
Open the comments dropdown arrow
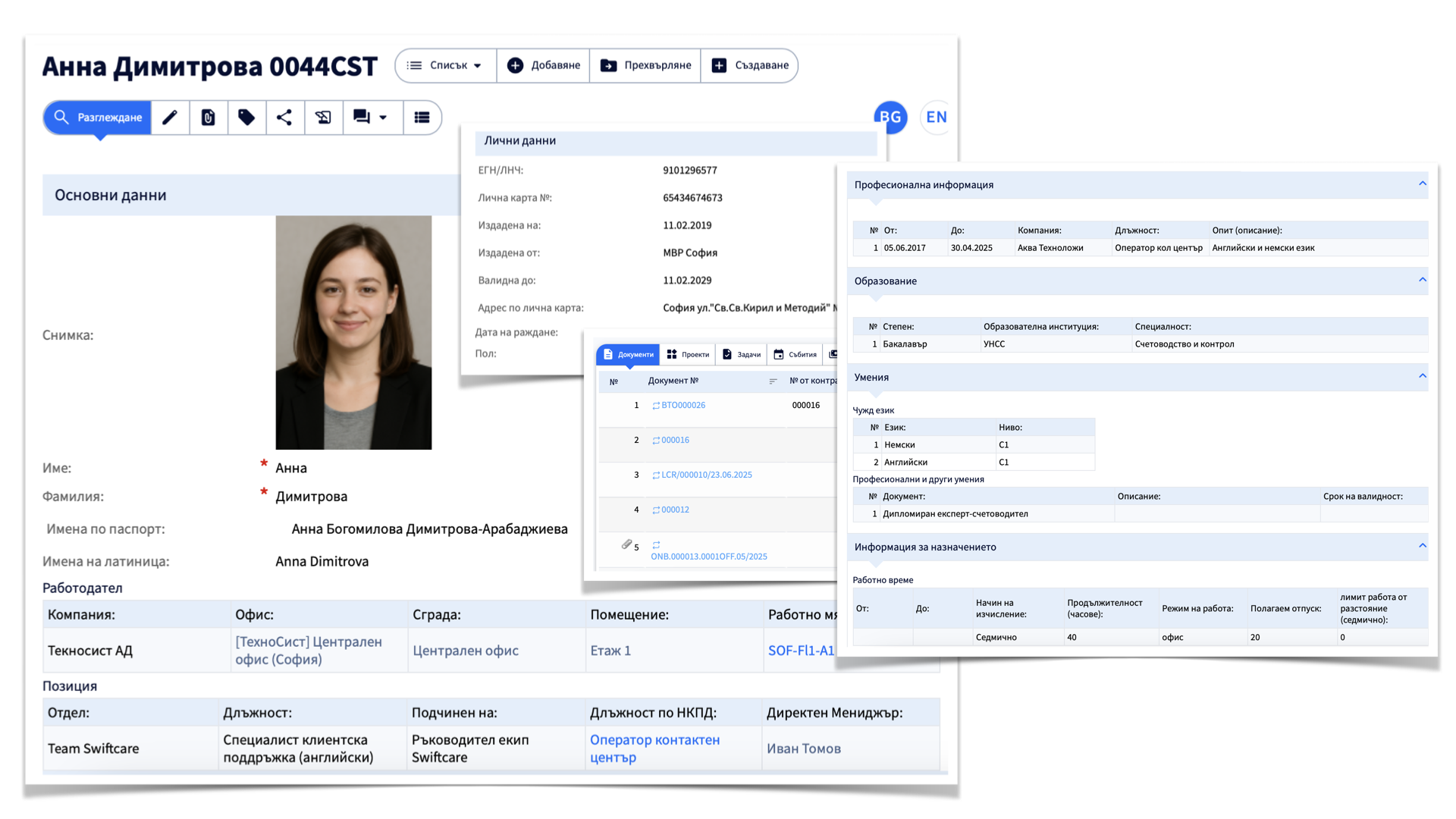[x=383, y=118]
